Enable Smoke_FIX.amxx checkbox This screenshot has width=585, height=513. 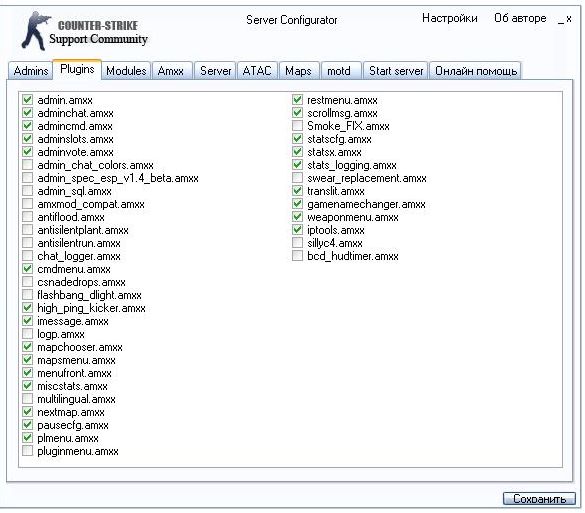pyautogui.click(x=297, y=126)
